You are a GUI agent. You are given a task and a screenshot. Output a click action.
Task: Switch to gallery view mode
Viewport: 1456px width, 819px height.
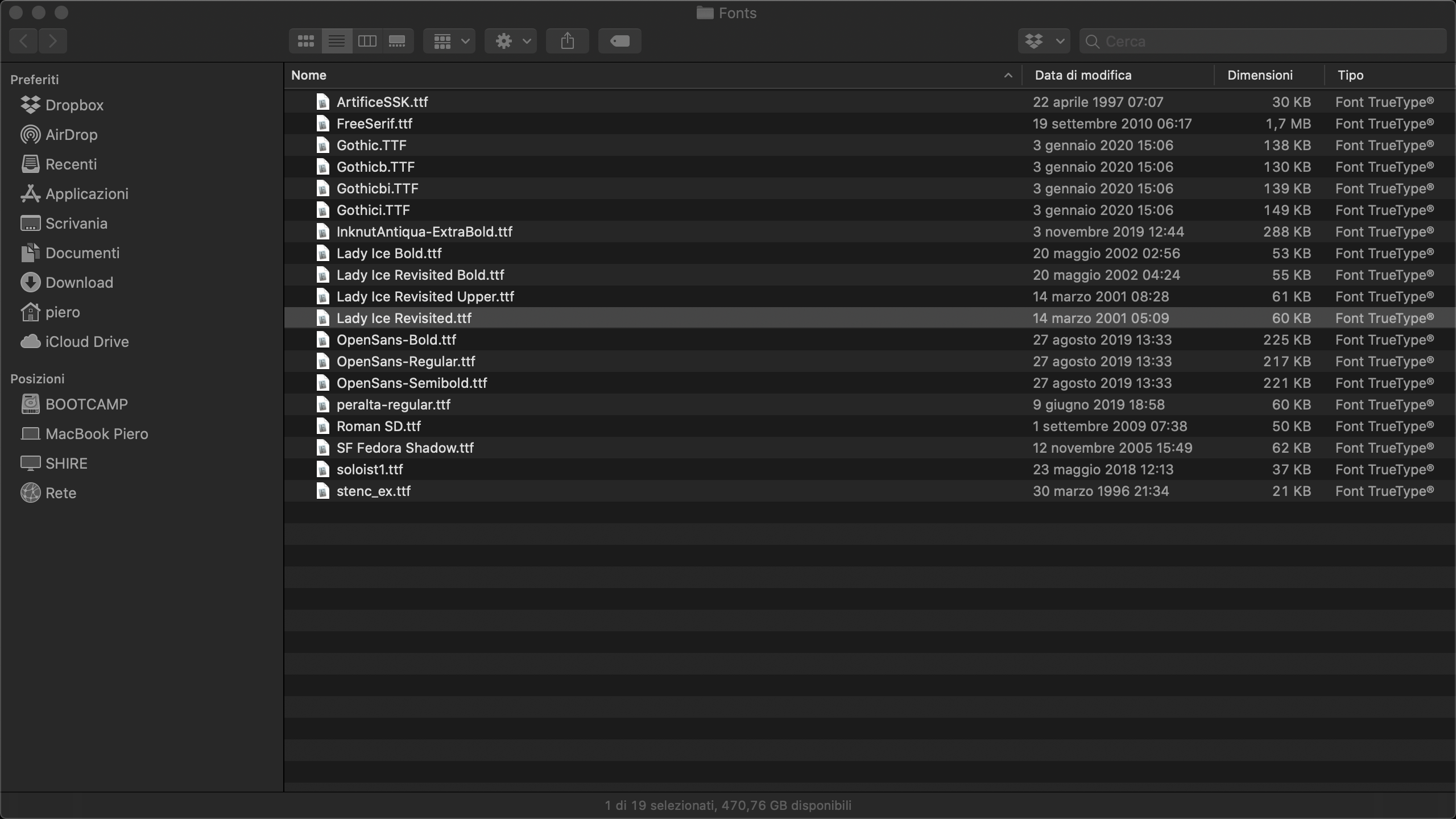coord(397,41)
